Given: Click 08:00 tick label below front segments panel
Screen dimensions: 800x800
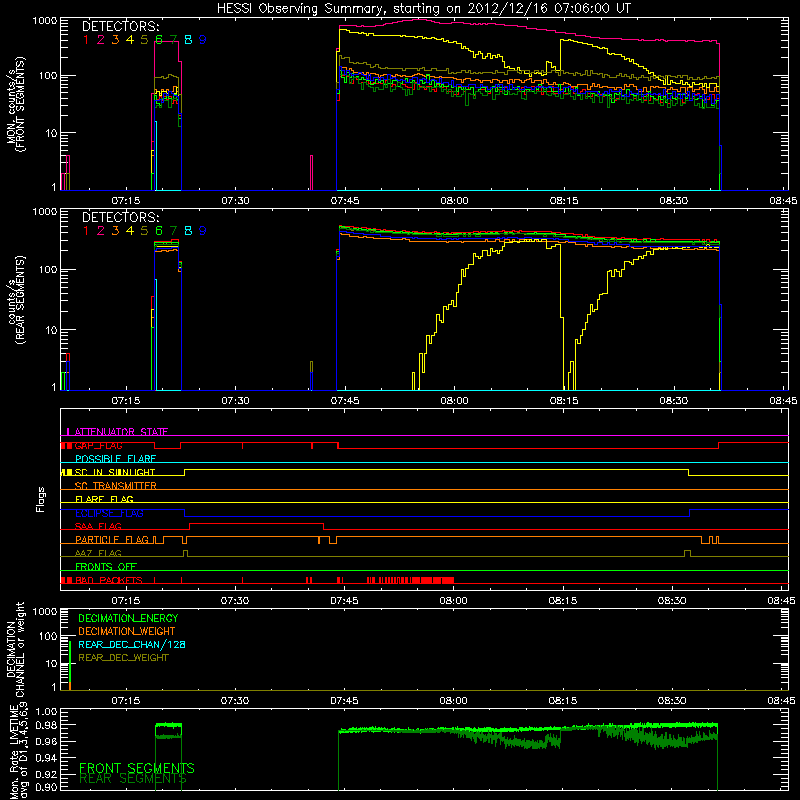Looking at the screenshot, I should click(x=454, y=201).
